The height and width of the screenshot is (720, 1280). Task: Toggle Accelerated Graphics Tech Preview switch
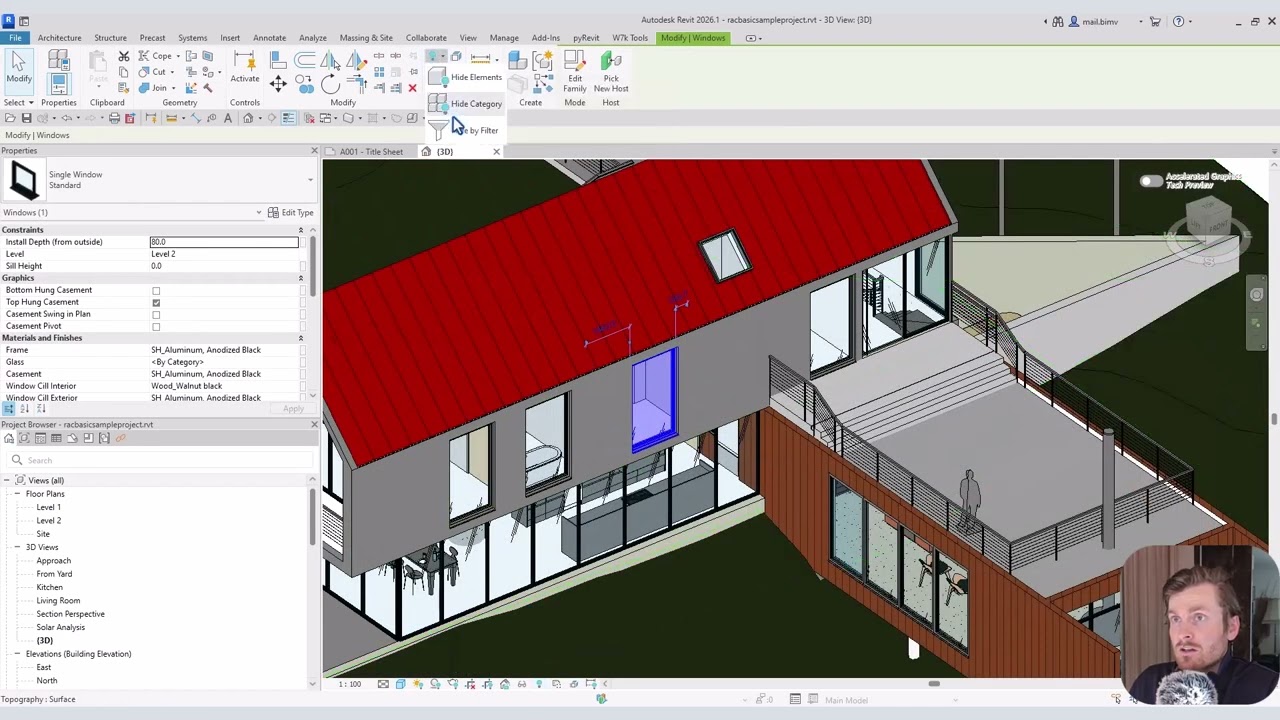pos(1151,181)
